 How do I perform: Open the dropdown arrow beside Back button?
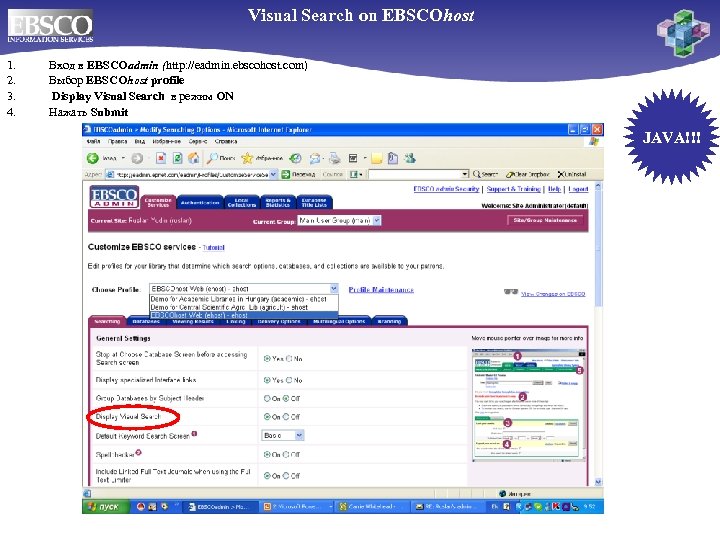123,158
